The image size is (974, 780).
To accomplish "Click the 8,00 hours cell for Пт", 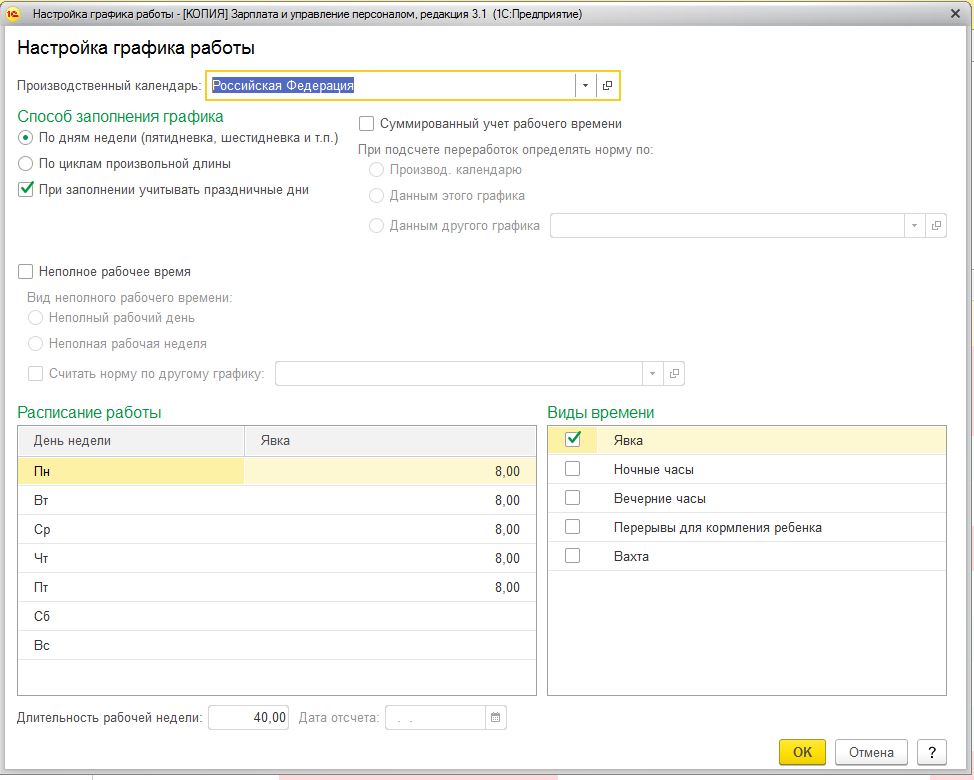I will (390, 587).
